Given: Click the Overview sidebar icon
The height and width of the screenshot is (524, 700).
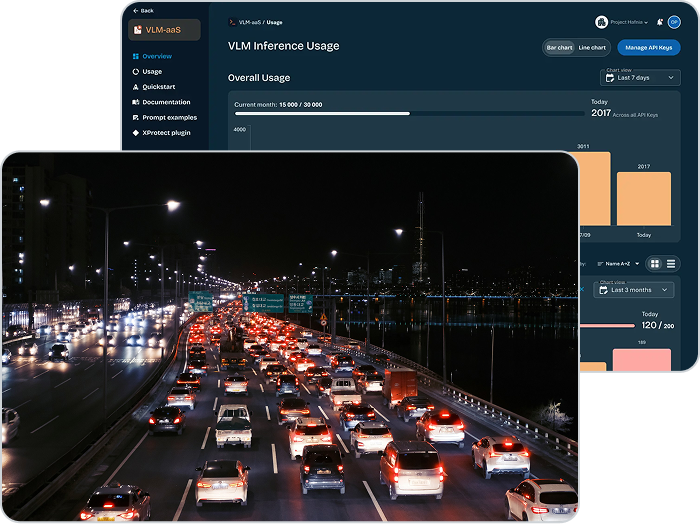Looking at the screenshot, I should coord(136,56).
